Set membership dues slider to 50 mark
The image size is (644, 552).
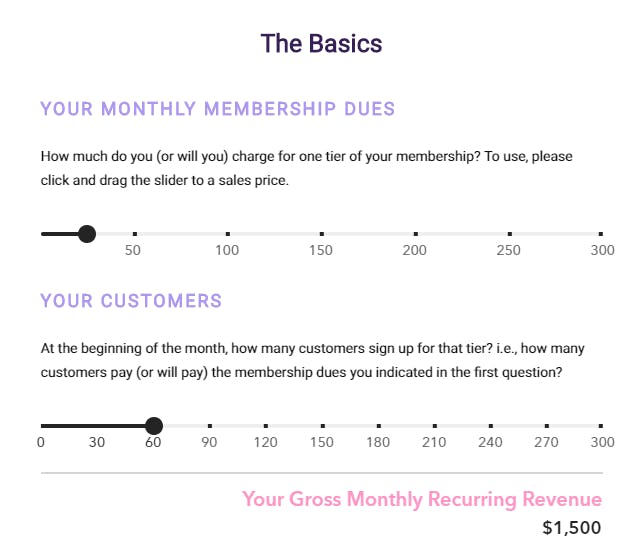pyautogui.click(x=135, y=234)
